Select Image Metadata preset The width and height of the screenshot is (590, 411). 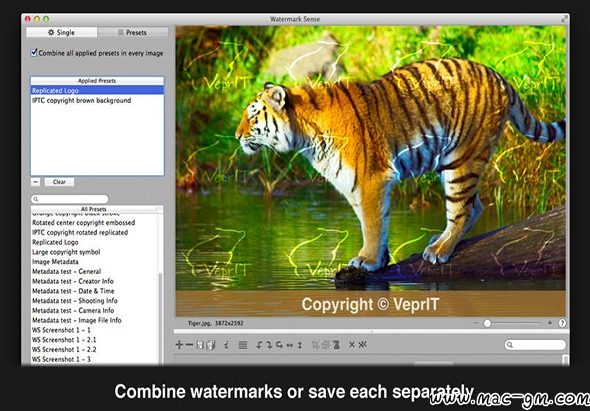tap(94, 262)
